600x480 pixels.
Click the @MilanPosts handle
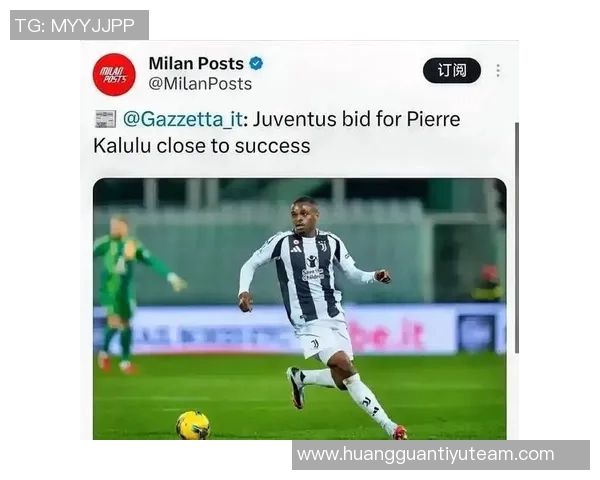(200, 84)
